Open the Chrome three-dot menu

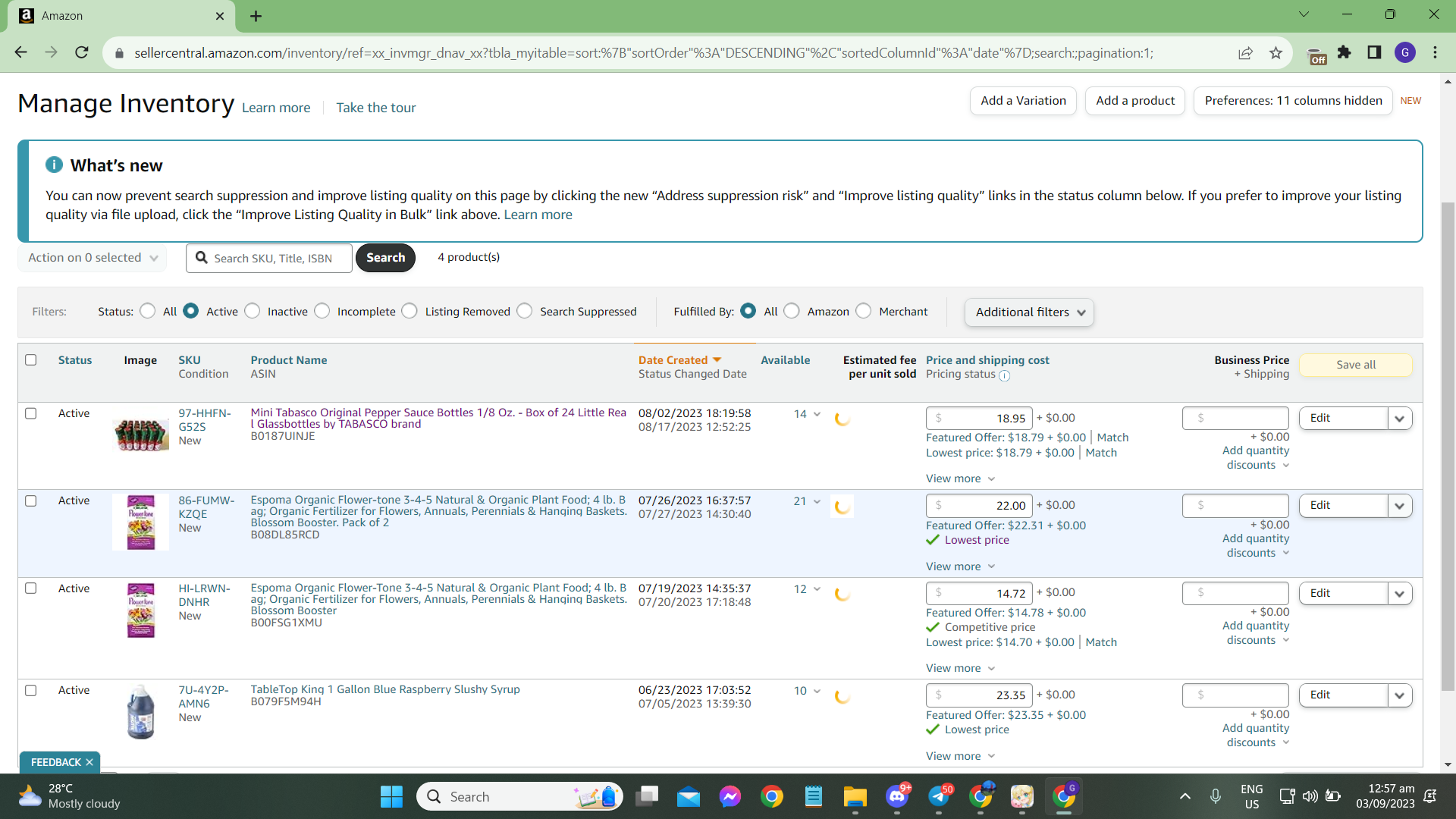[1435, 52]
